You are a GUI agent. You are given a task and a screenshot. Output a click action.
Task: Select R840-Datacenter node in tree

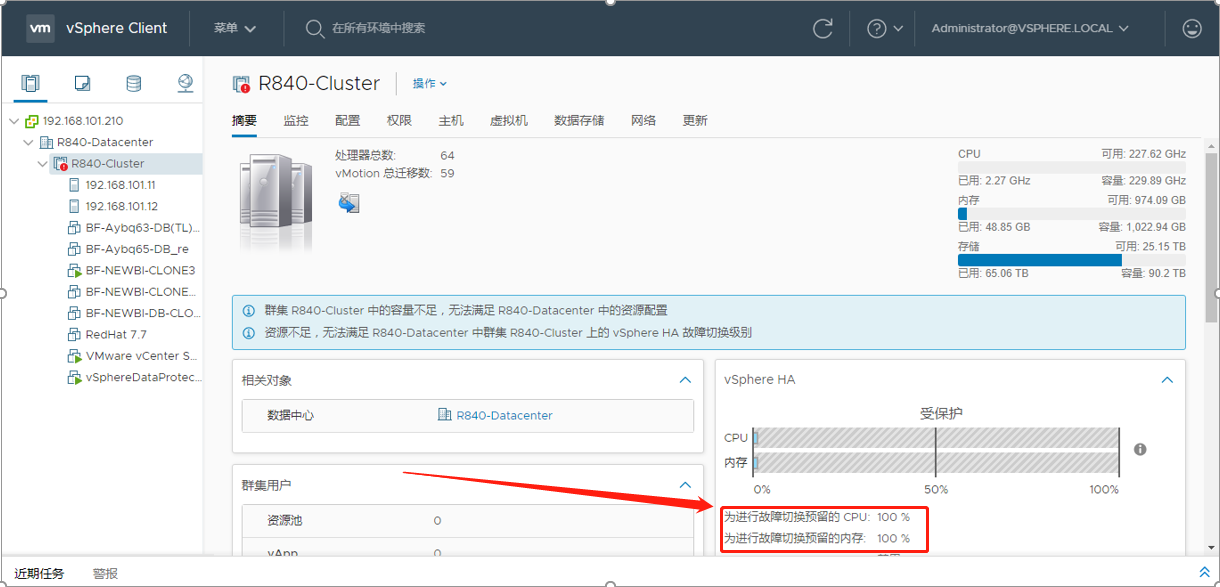[x=105, y=142]
